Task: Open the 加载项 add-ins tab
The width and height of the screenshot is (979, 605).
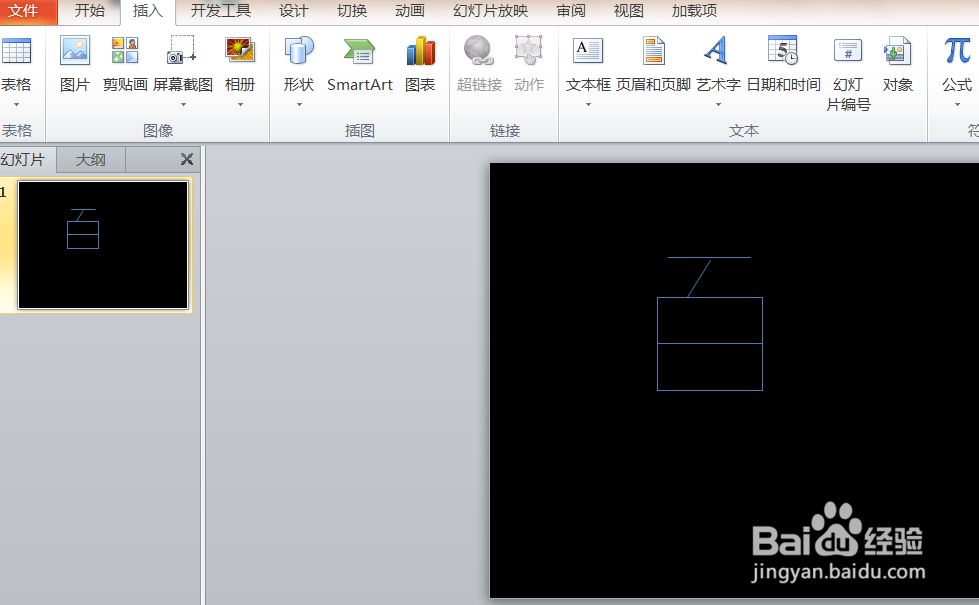Action: point(694,11)
